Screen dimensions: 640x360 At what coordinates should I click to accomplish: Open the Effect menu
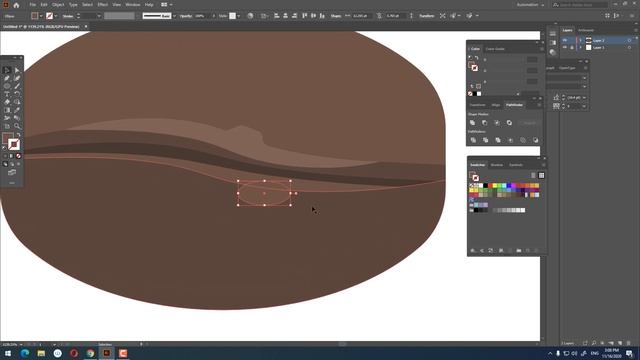102,5
